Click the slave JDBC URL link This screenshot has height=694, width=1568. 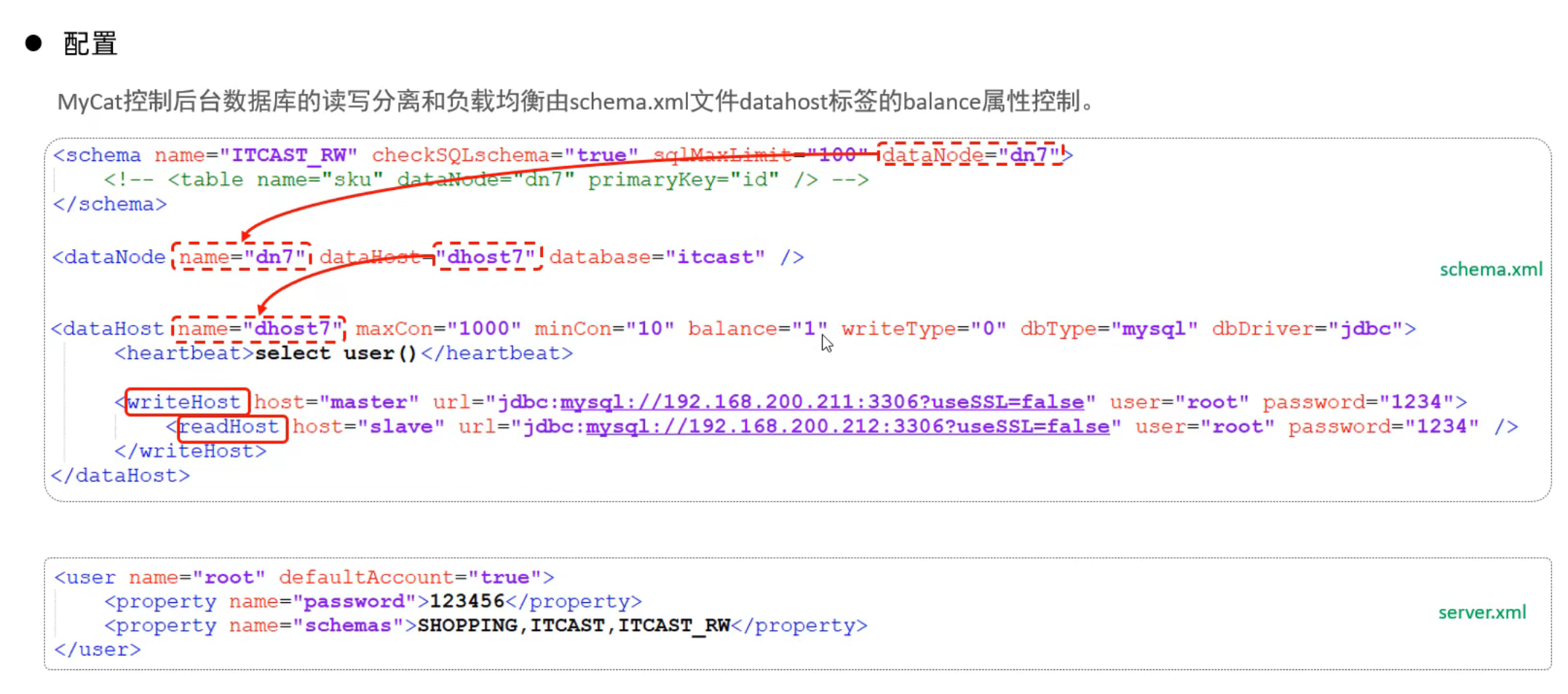point(848,427)
